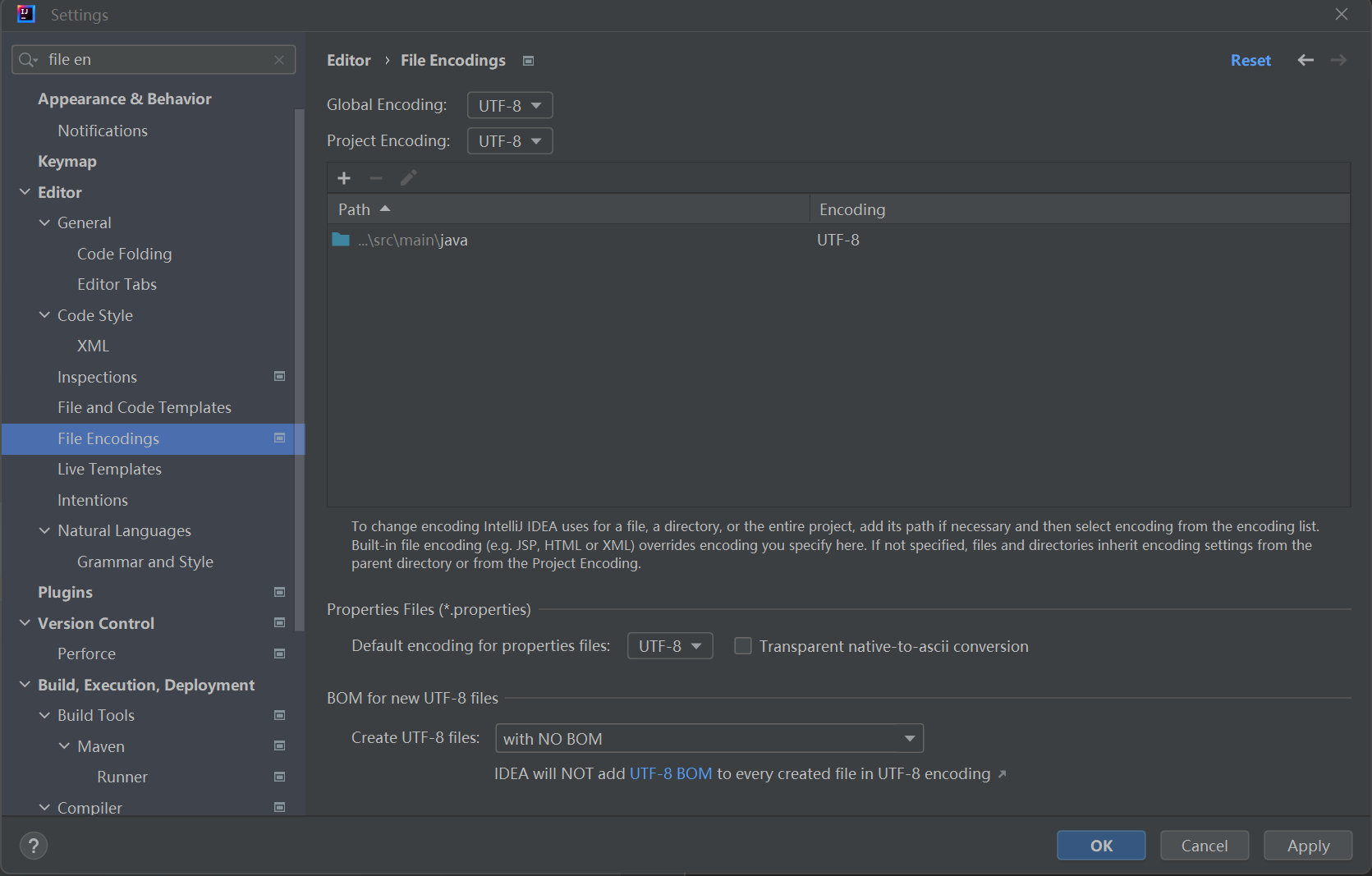Click project icon beside Maven row
The height and width of the screenshot is (876, 1372).
(279, 745)
